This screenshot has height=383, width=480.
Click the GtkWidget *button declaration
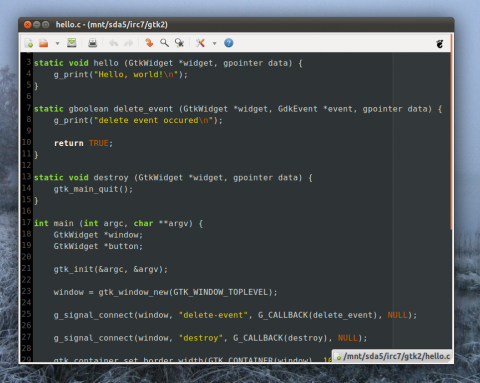[98, 246]
